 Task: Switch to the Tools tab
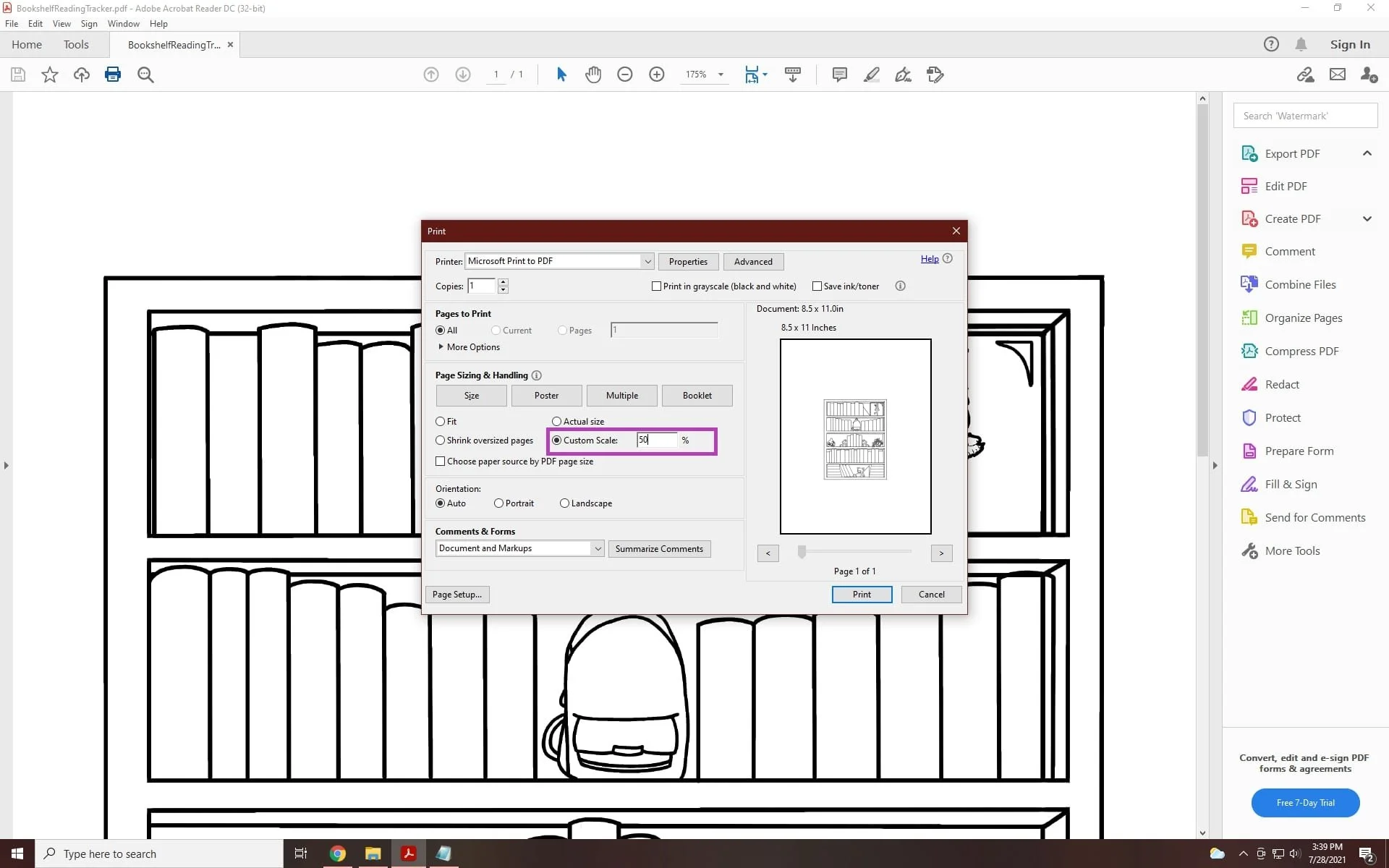pos(77,44)
